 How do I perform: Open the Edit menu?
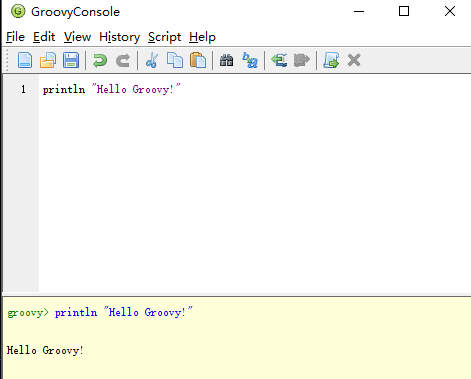(x=44, y=37)
